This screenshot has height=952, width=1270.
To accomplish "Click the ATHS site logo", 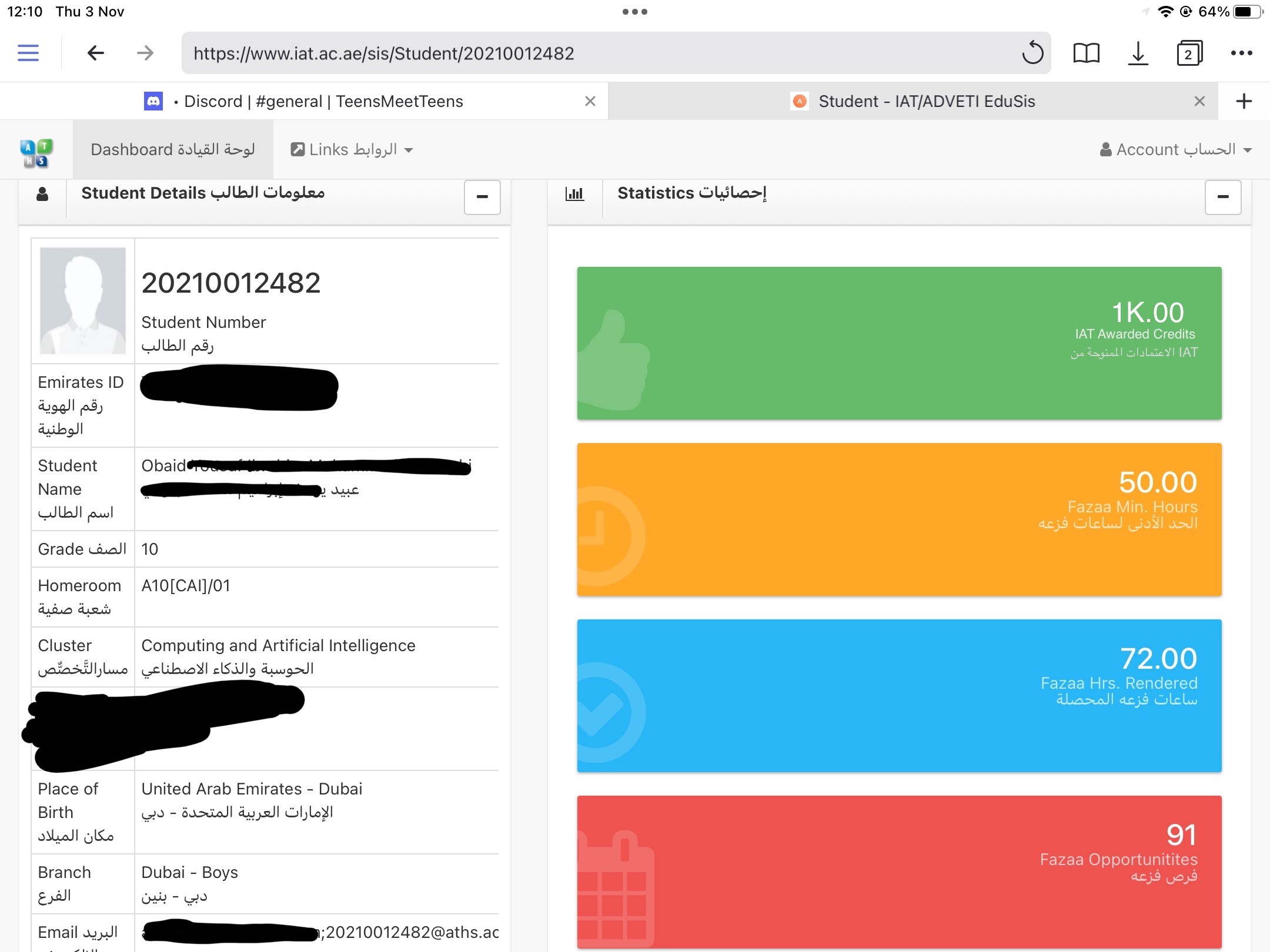I will tap(36, 153).
